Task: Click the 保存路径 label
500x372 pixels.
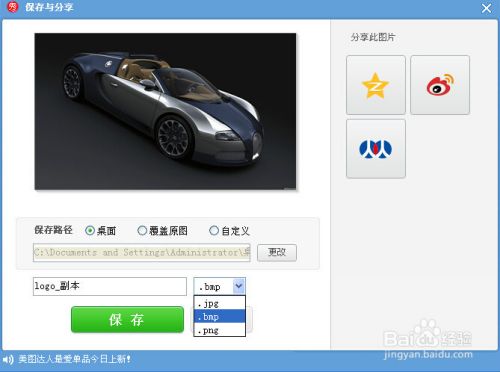Action: click(53, 230)
